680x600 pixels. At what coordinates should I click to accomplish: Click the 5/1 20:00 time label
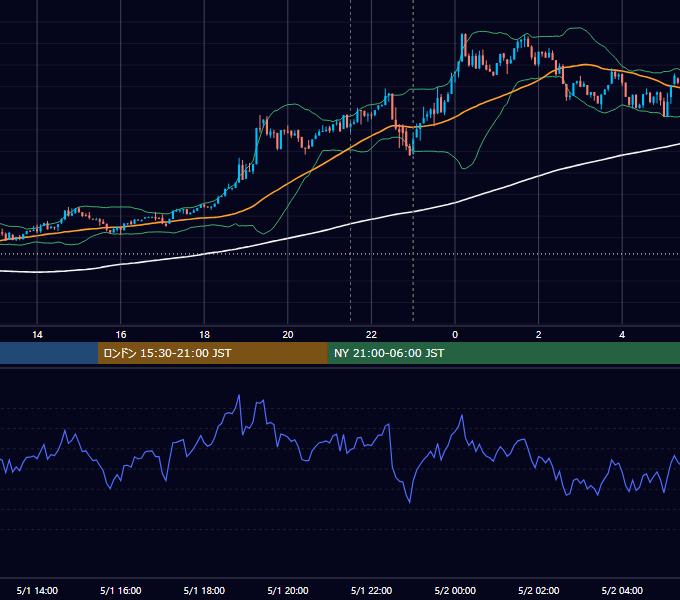click(288, 590)
